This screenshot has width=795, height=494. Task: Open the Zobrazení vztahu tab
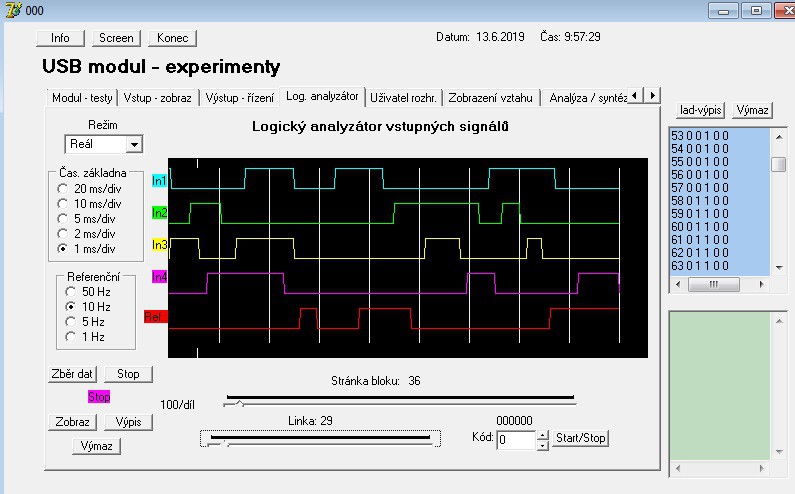point(490,98)
